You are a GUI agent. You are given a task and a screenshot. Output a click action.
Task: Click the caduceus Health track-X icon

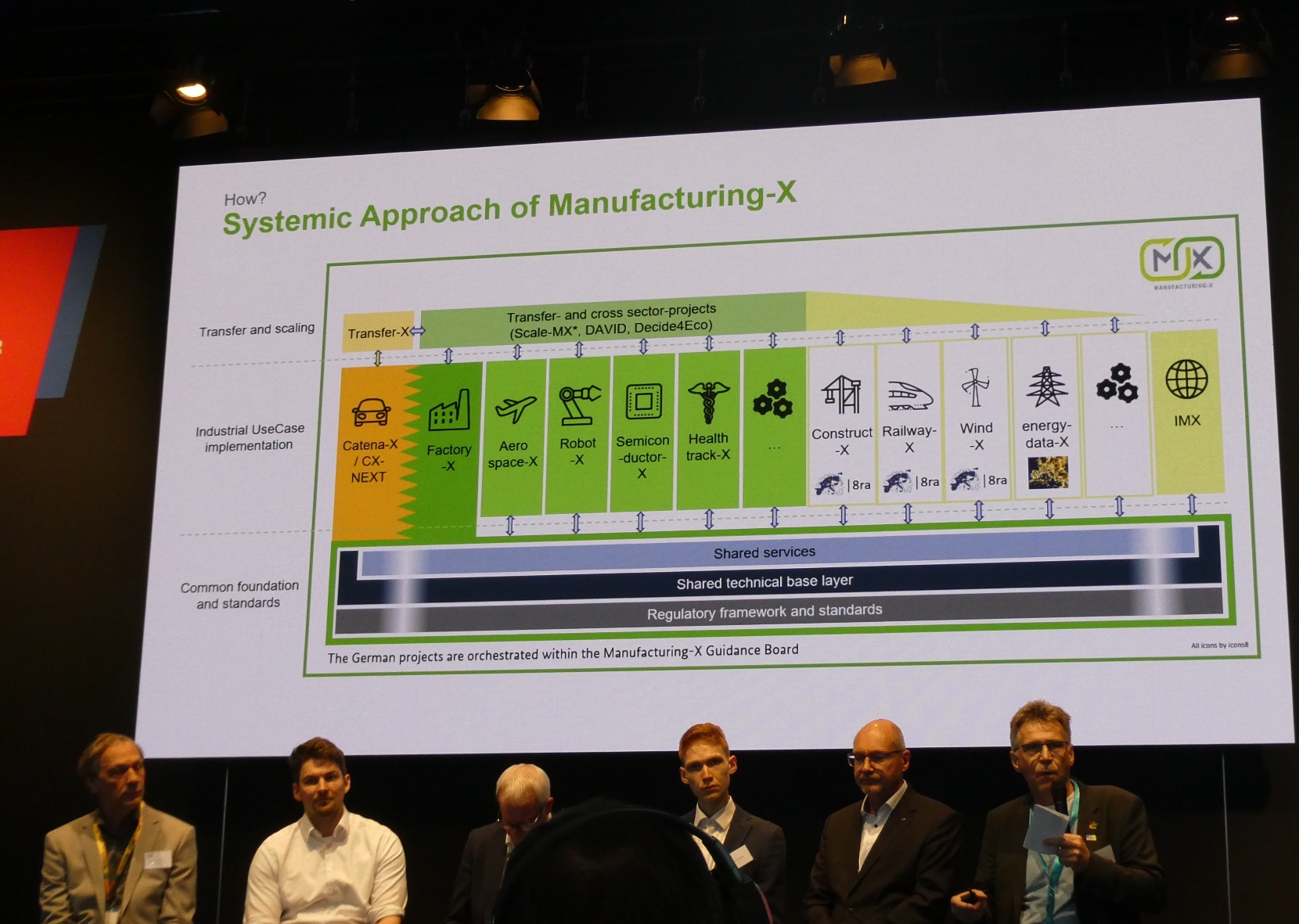tap(709, 402)
